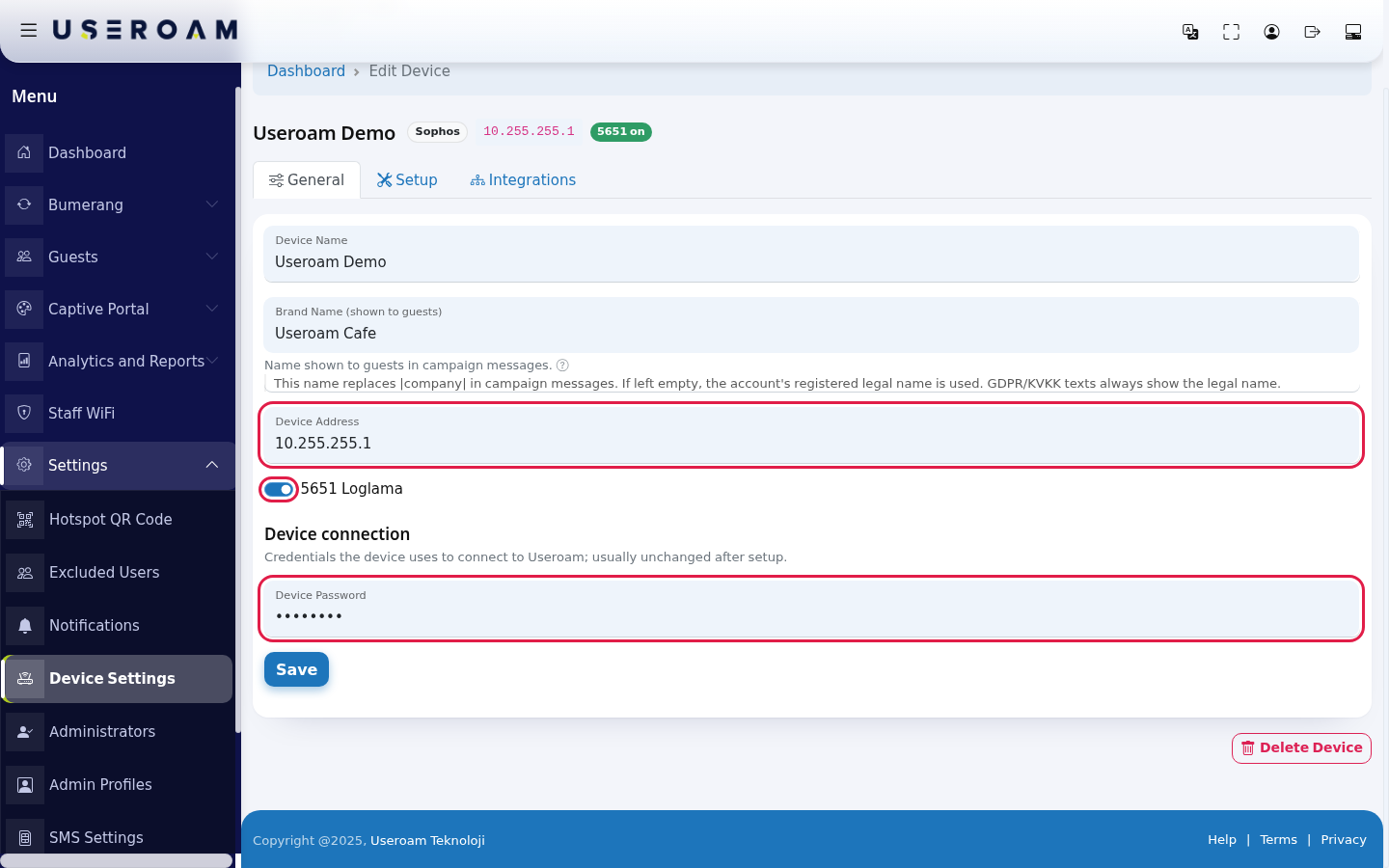Switch to the General tab
The height and width of the screenshot is (868, 1389).
click(307, 180)
